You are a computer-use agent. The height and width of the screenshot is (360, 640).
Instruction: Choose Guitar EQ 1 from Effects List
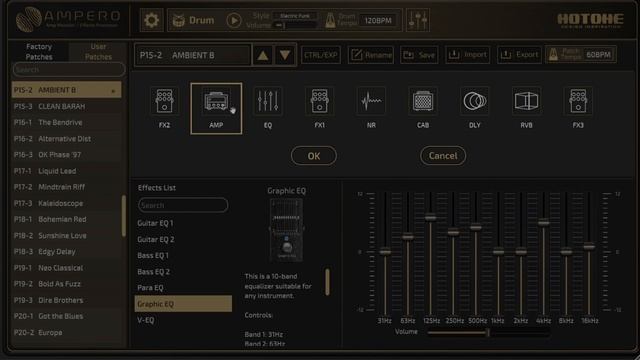pyautogui.click(x=183, y=223)
